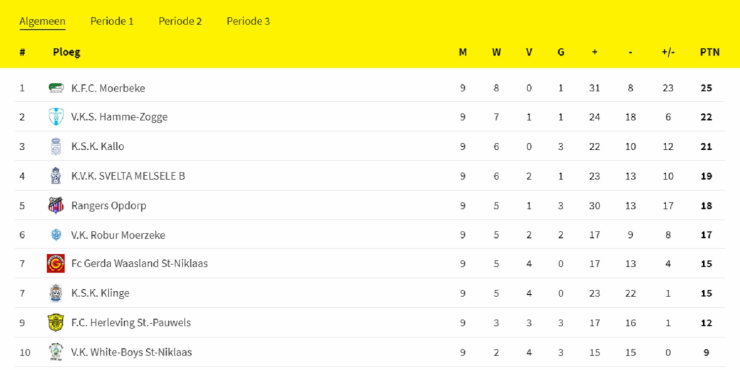Viewport: 740px width, 370px height.
Task: Select the Periode 3 tab
Action: click(248, 21)
